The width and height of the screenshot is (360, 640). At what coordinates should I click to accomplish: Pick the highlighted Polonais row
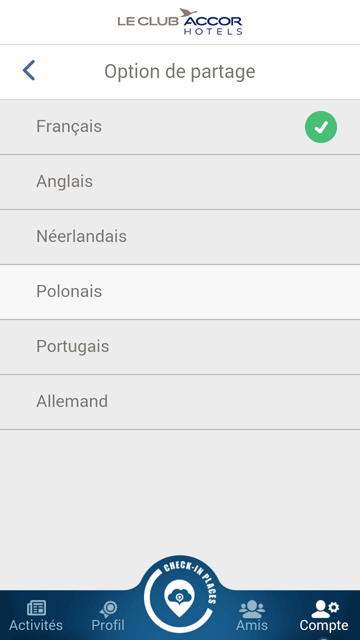coord(180,292)
